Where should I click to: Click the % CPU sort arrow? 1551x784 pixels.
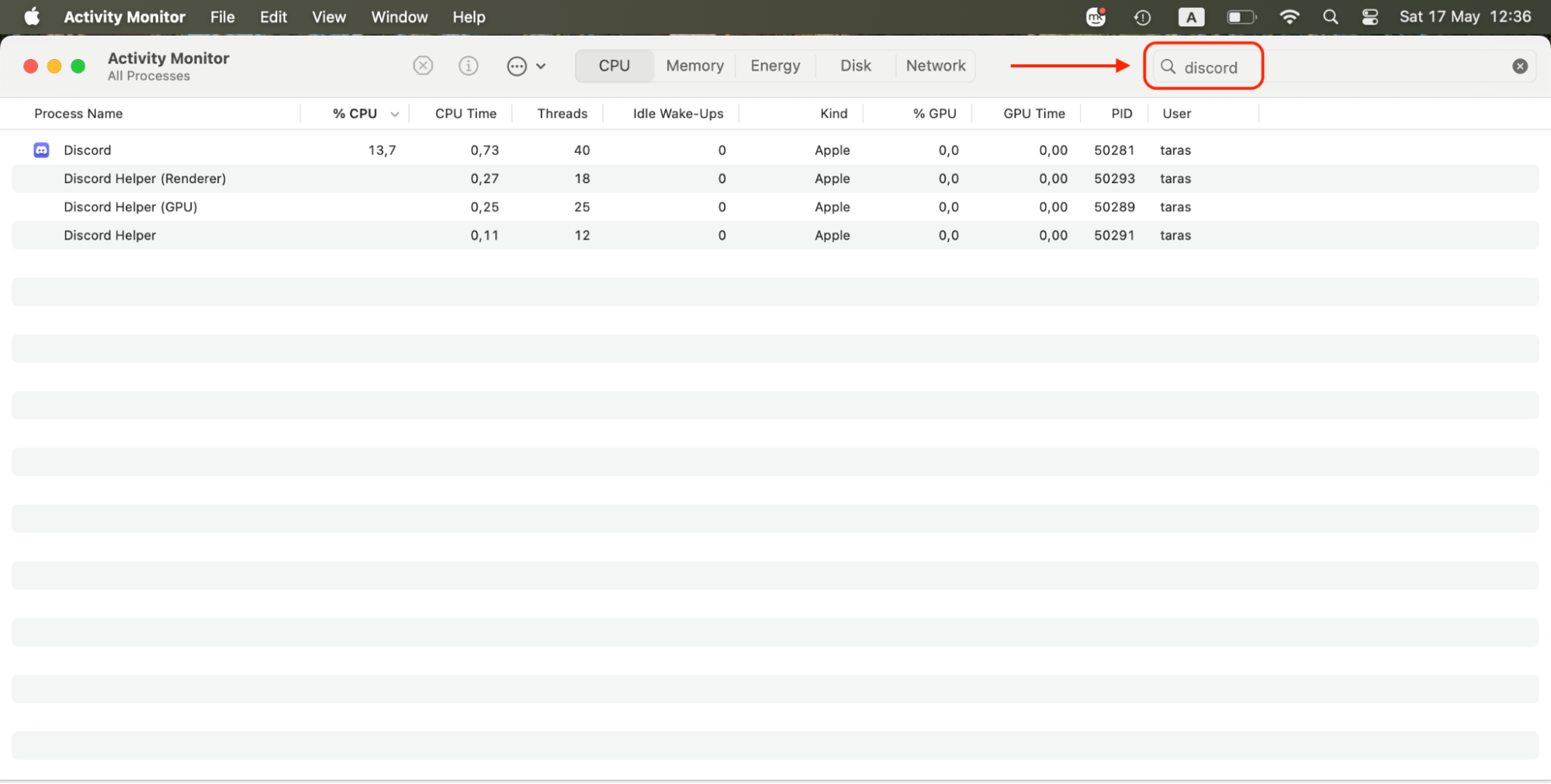(395, 113)
